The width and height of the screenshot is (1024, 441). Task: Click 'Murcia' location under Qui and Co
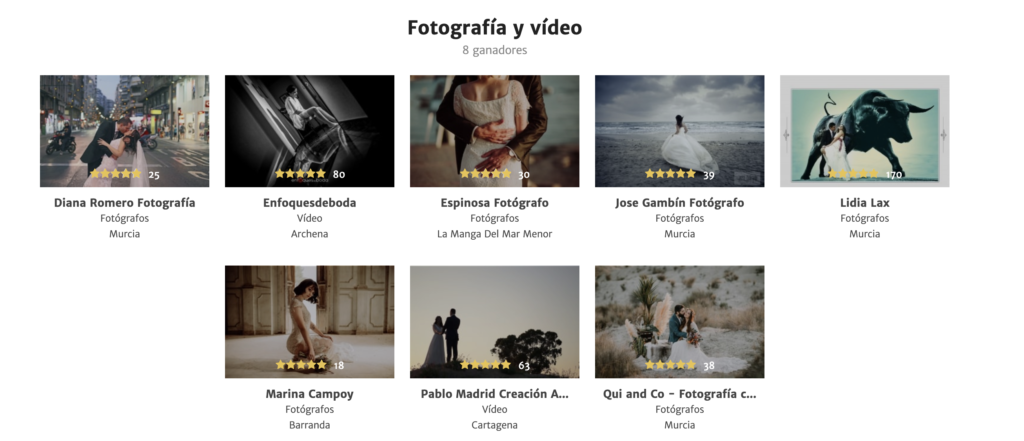679,425
